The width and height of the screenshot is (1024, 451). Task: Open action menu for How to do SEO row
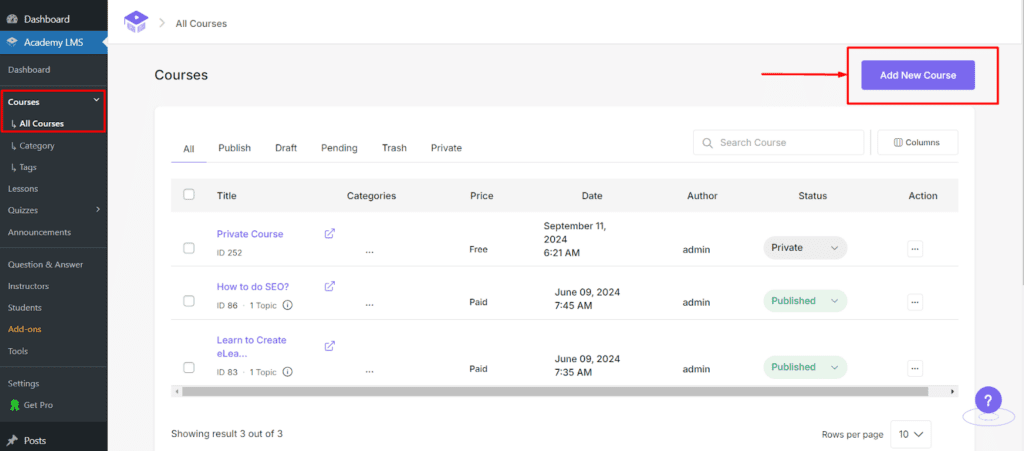click(x=914, y=301)
